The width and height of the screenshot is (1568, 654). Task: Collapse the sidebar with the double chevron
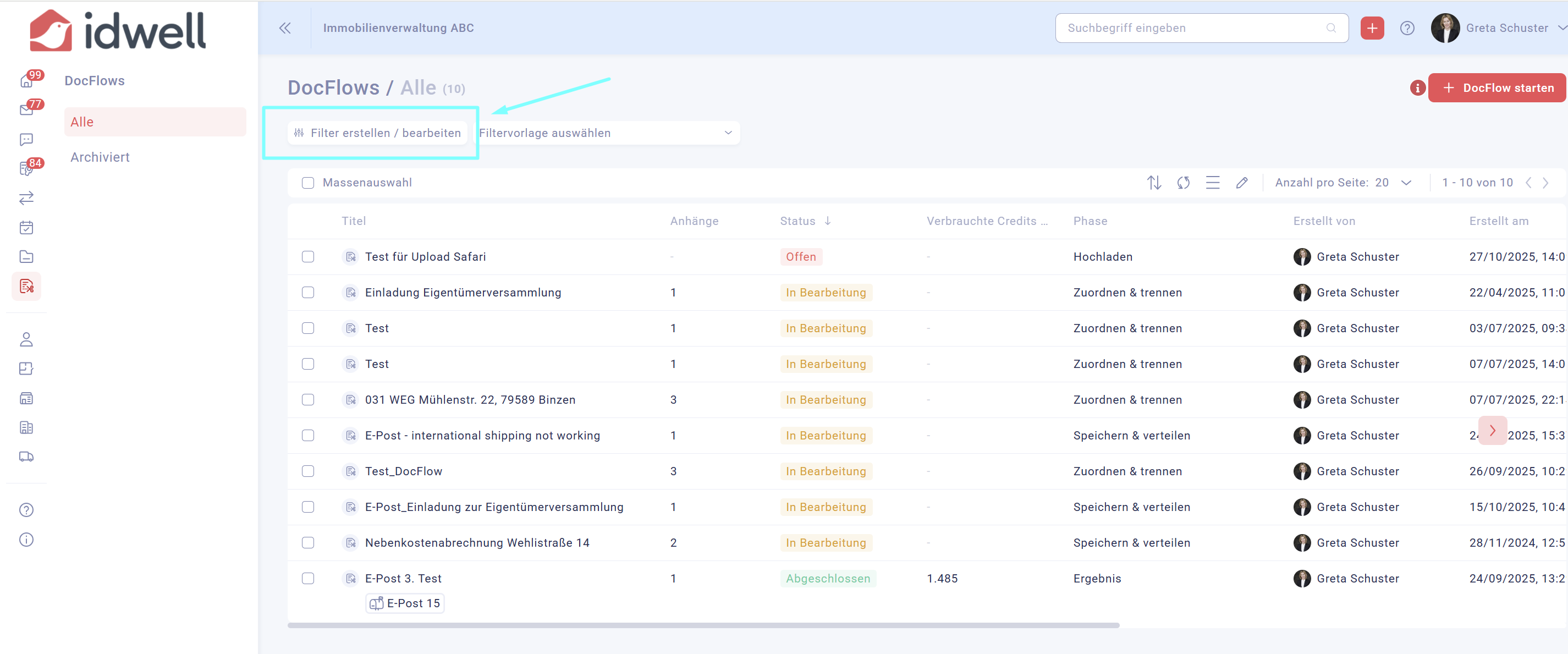[285, 28]
